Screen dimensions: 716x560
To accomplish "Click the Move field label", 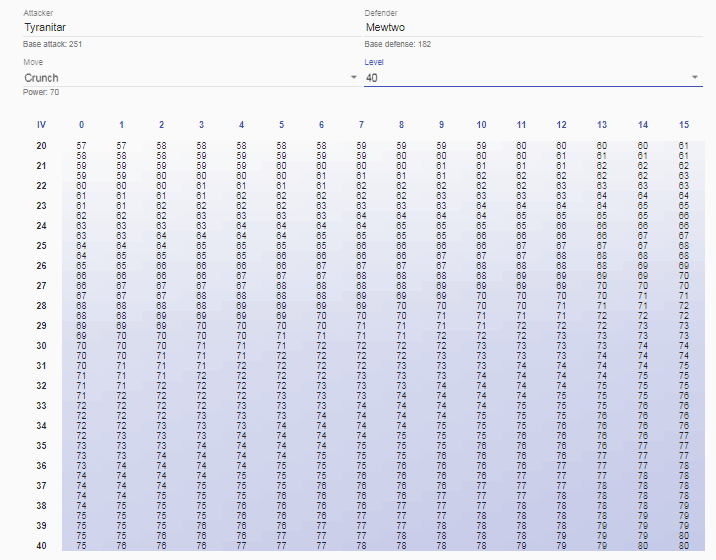I will [33, 62].
